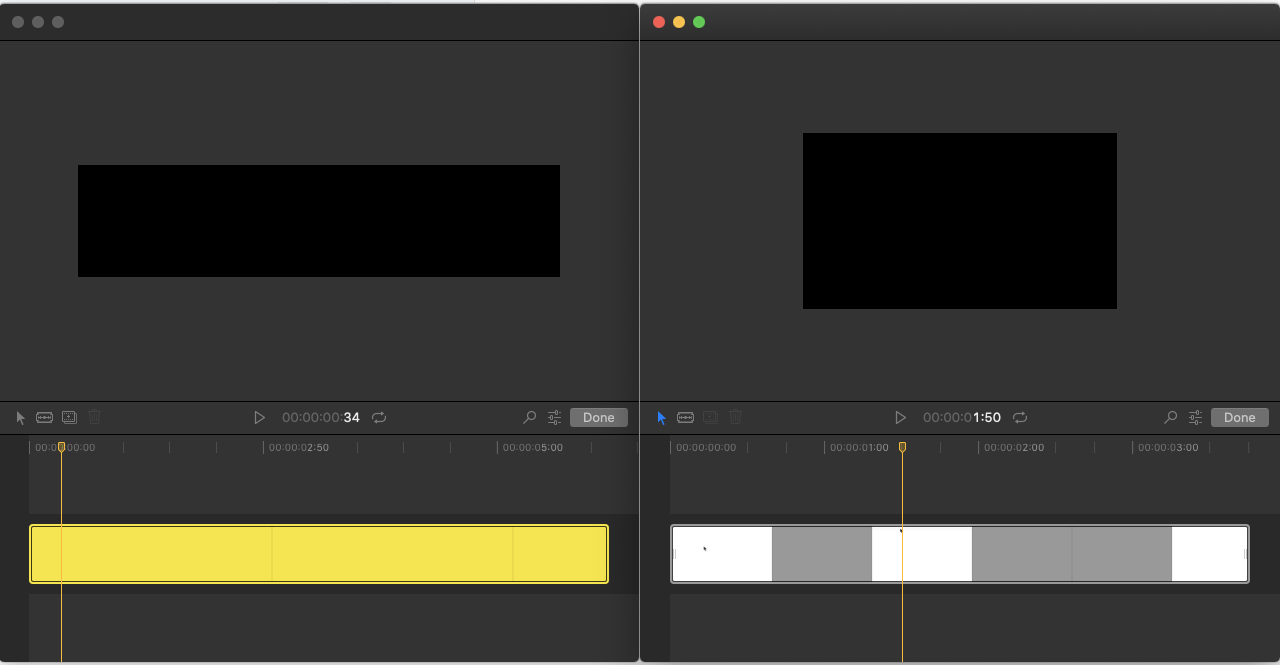1280x665 pixels.
Task: Click the playhead marker in left timeline ruler
Action: 61,447
